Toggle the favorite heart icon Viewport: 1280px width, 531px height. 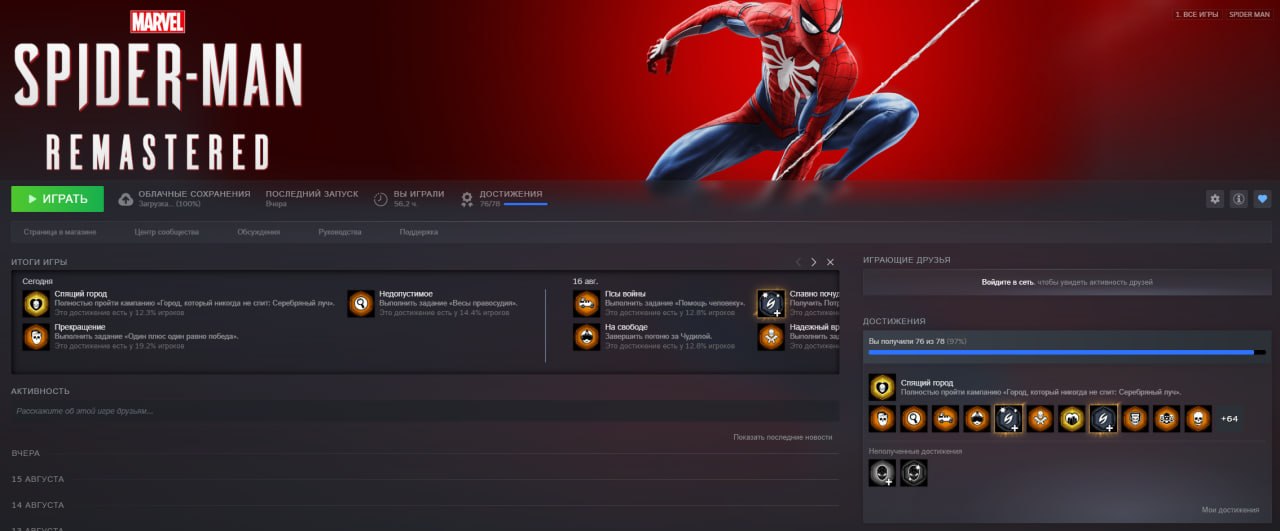[x=1262, y=199]
